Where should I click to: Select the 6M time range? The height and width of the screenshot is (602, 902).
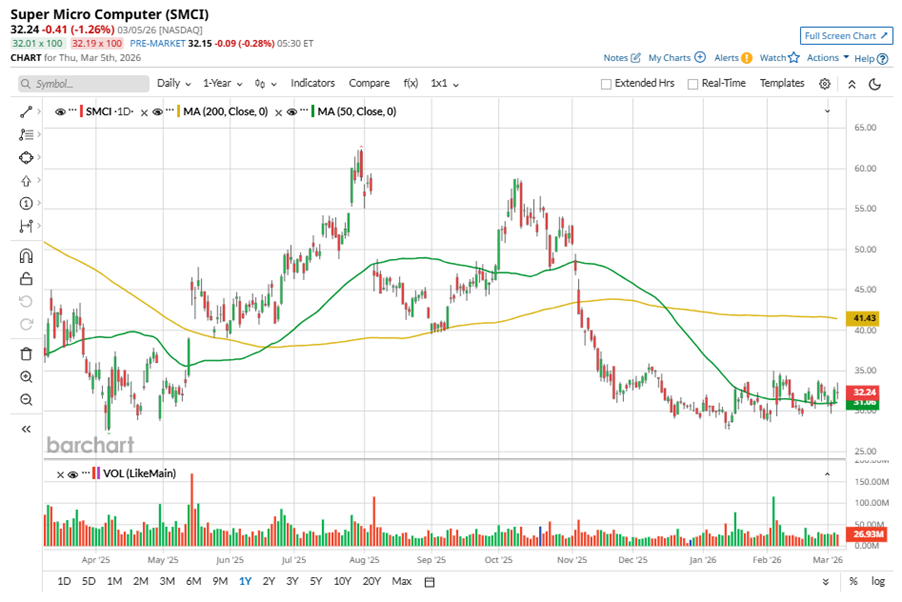coord(193,581)
